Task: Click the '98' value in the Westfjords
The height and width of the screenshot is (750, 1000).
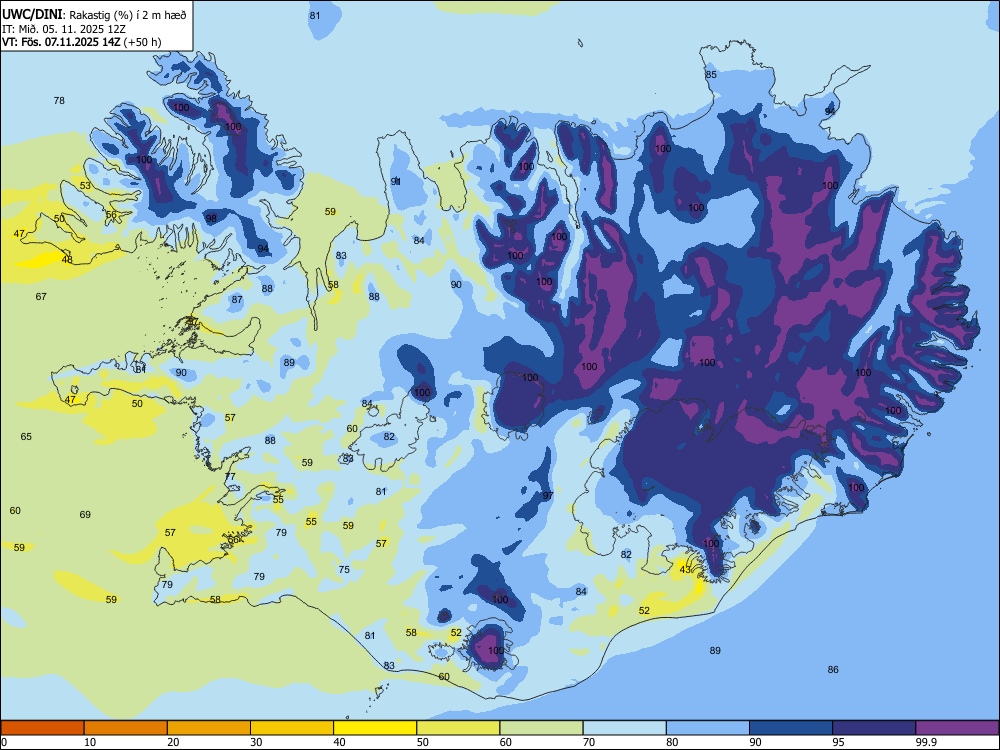Action: point(211,218)
